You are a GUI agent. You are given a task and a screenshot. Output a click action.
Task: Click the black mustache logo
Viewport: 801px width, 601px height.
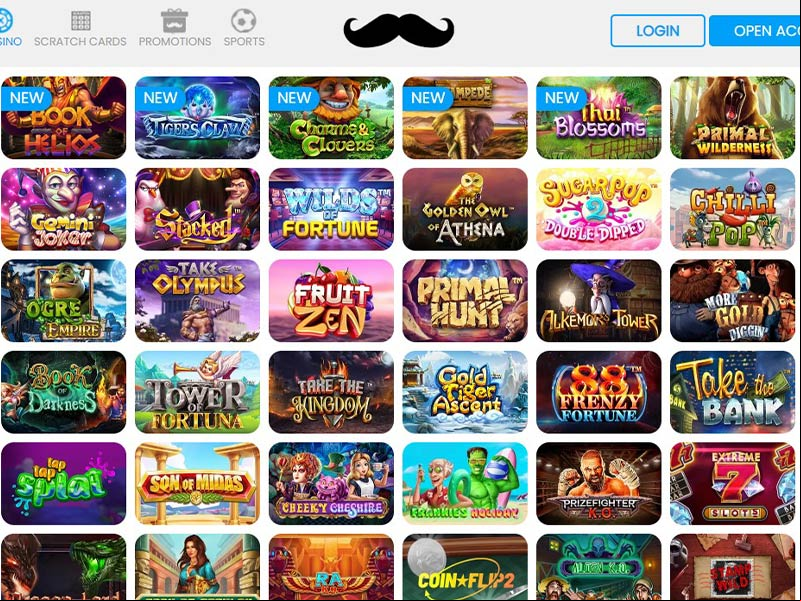398,31
